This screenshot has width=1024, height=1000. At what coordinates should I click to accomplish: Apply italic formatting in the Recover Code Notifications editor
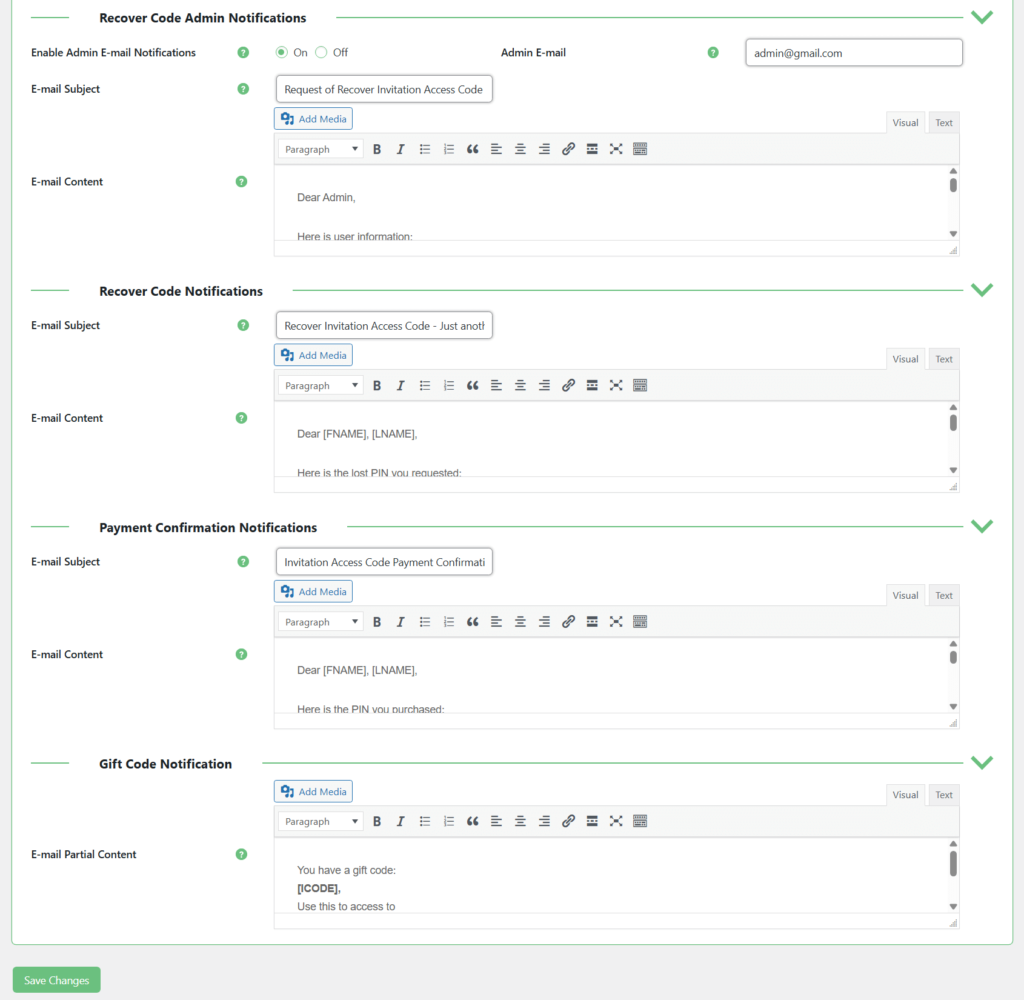click(x=400, y=385)
